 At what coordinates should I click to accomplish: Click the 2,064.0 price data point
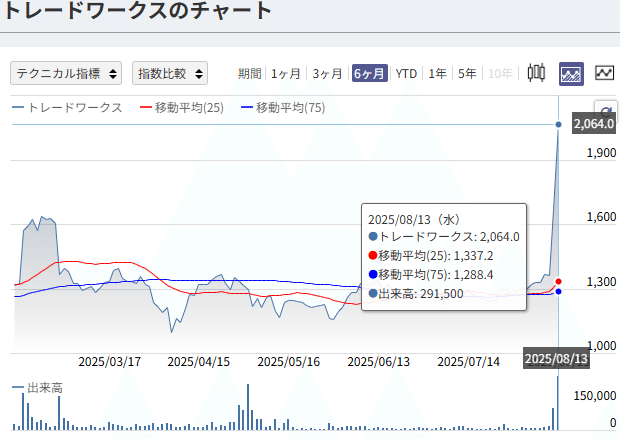[x=558, y=125]
